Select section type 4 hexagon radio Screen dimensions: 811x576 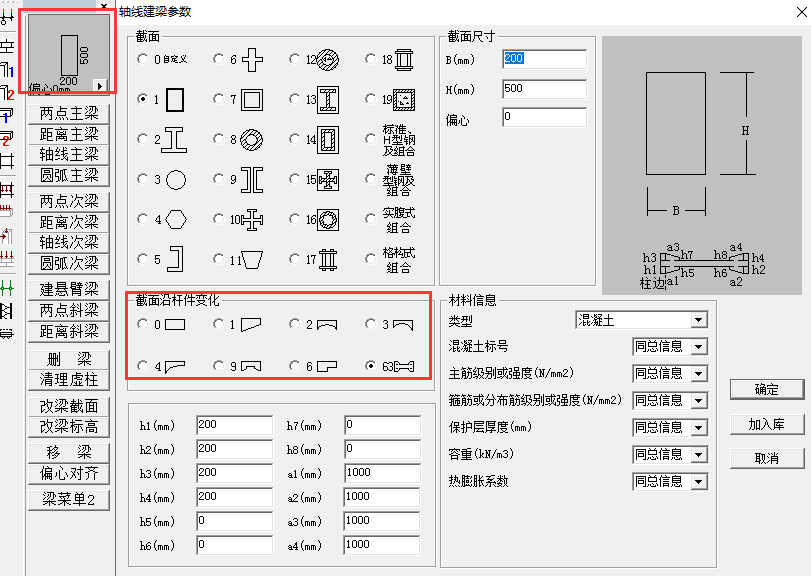(142, 219)
